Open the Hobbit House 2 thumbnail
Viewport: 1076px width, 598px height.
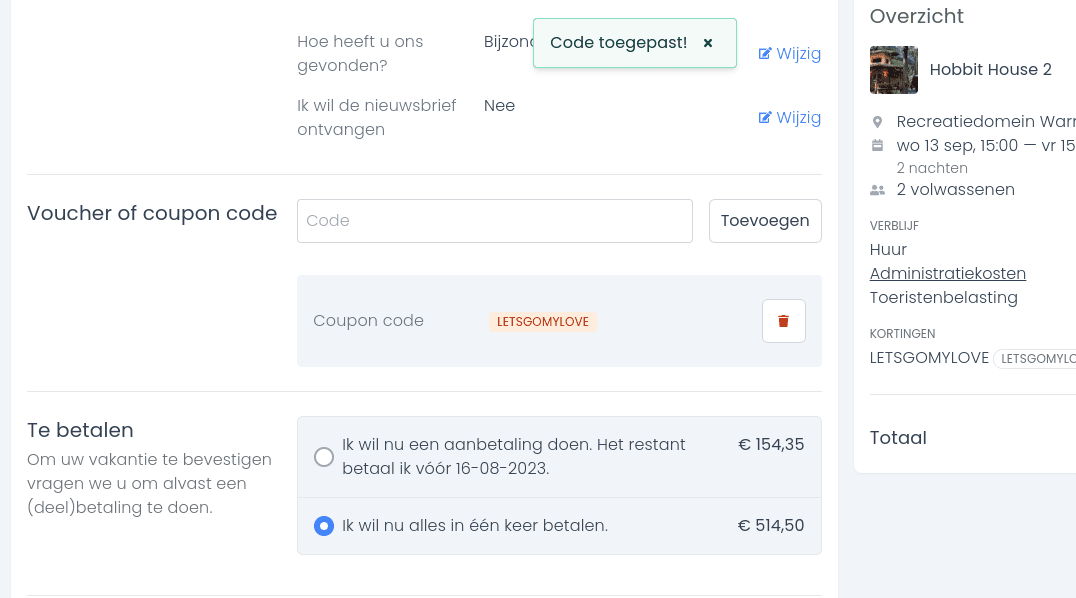(893, 70)
